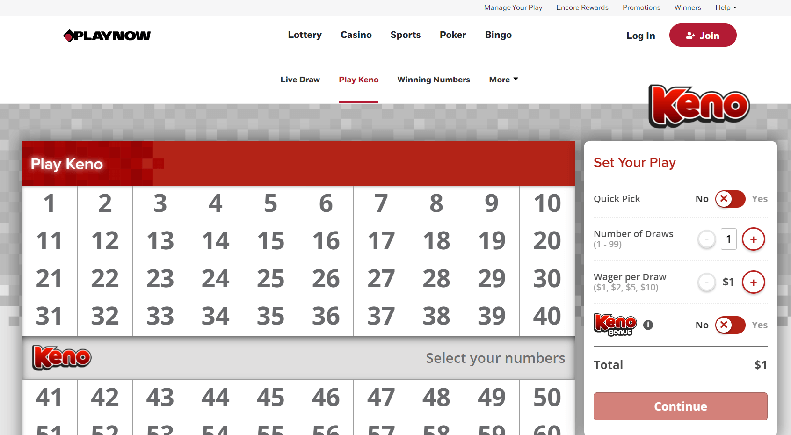Decrease the Number of Draws
The image size is (791, 435).
pos(706,239)
